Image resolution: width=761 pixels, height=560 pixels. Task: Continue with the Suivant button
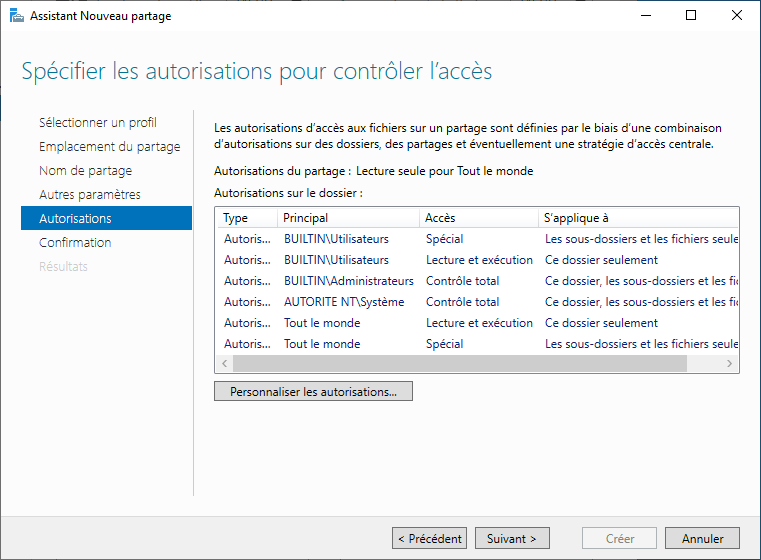[x=512, y=538]
